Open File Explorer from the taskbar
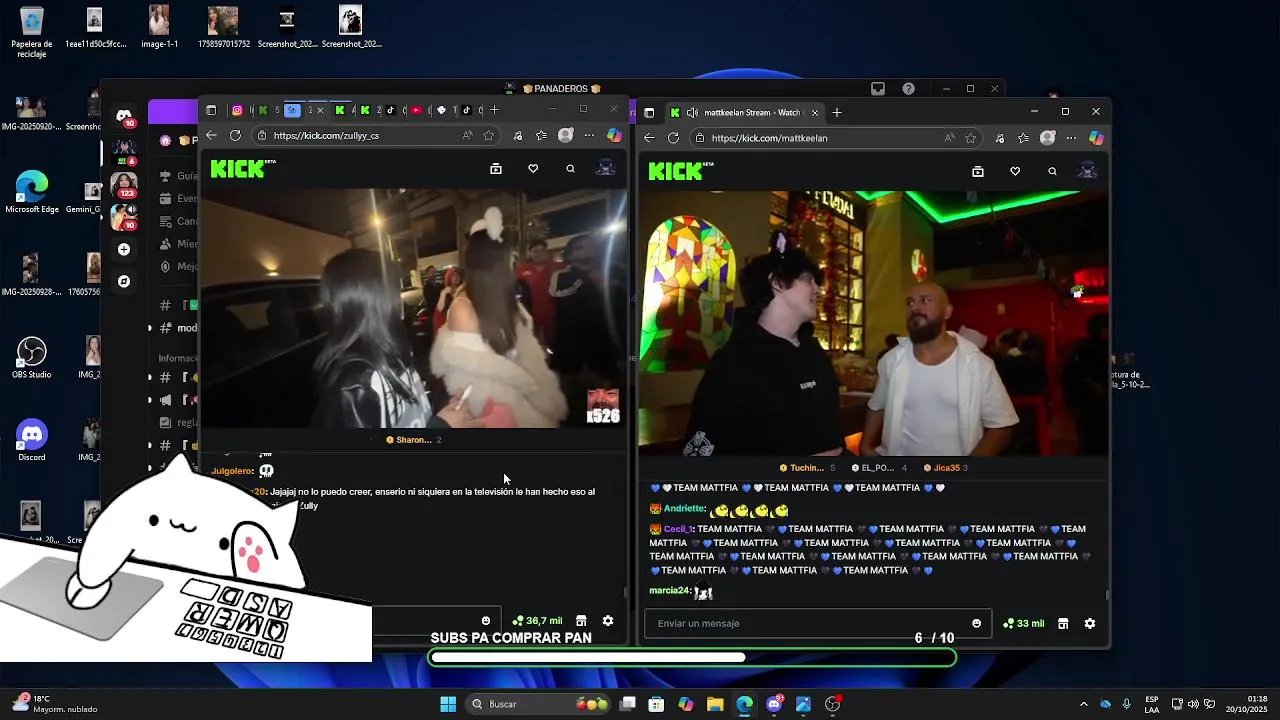Screen dimensions: 1280x720 tap(715, 704)
